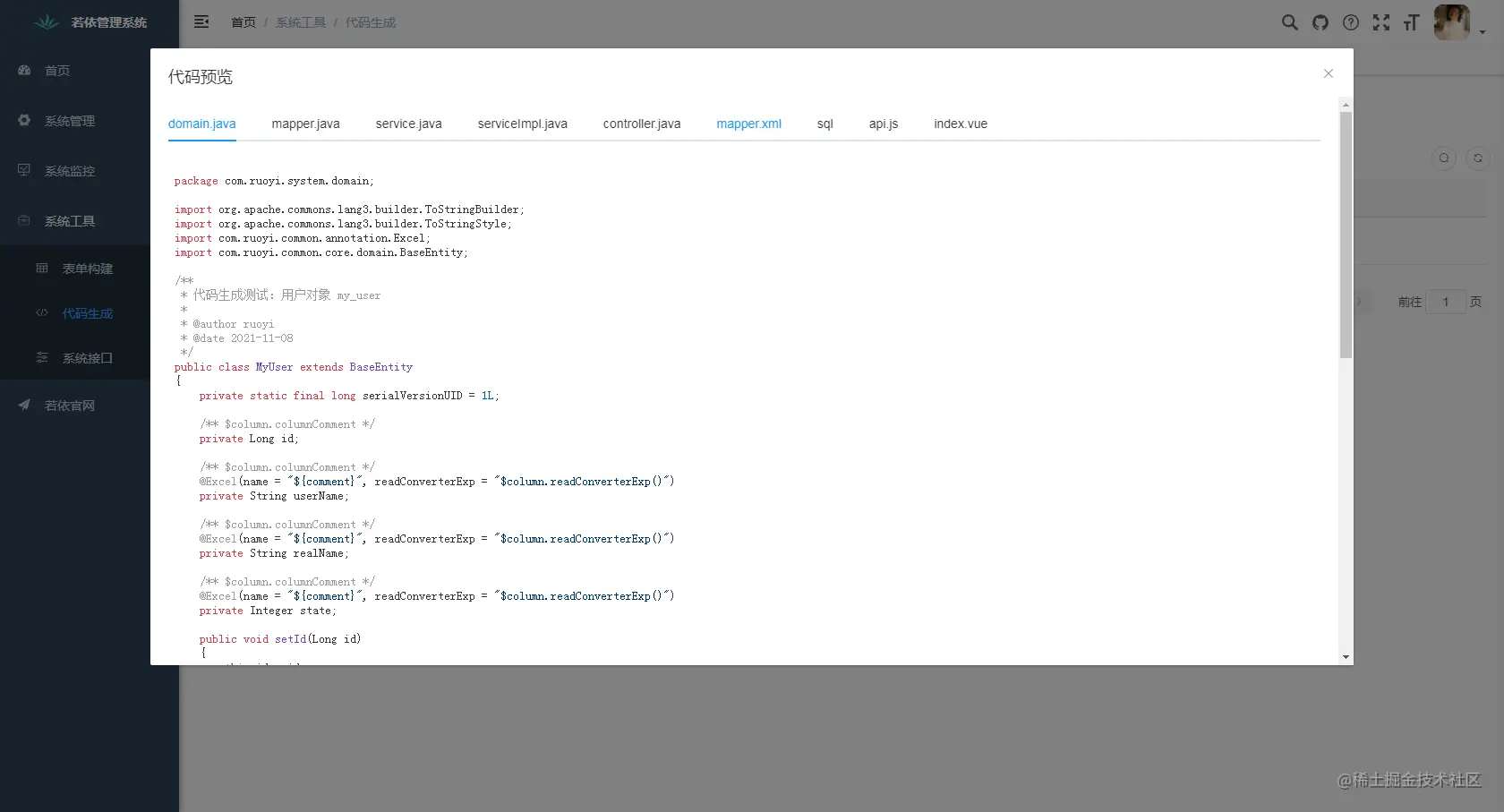
Task: Open the user avatar menu
Action: pos(1451,22)
